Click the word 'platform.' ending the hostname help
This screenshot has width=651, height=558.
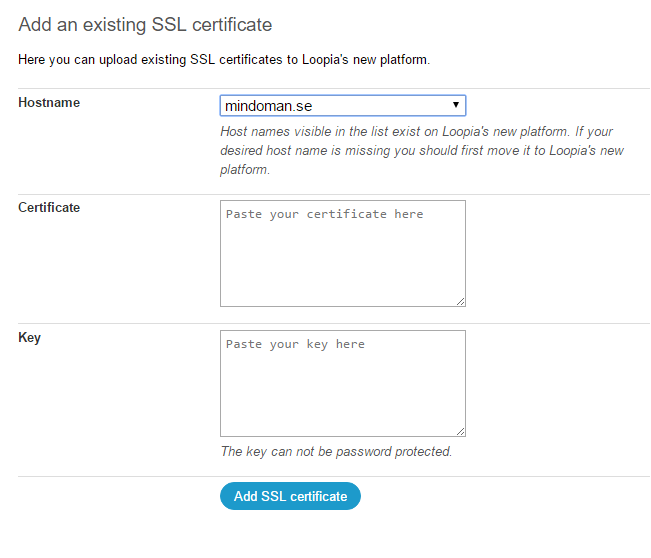[x=245, y=170]
